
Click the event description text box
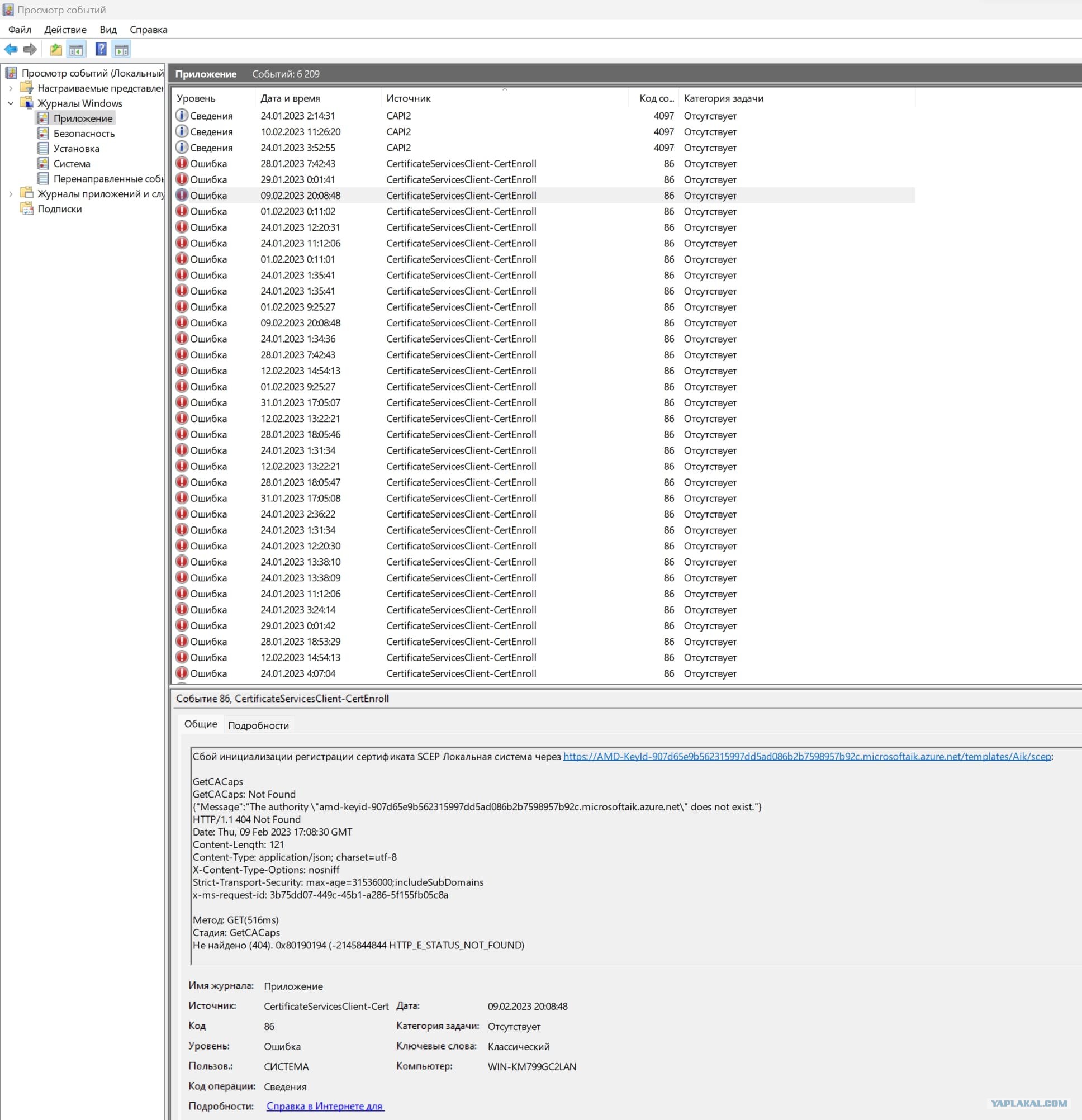(635, 856)
